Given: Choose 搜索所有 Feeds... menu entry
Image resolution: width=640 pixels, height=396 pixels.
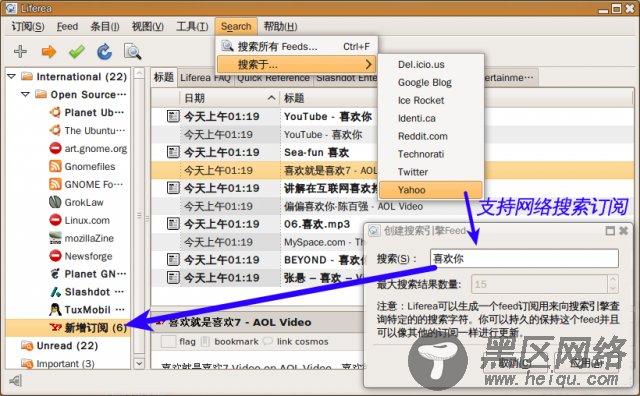Looking at the screenshot, I should point(296,47).
